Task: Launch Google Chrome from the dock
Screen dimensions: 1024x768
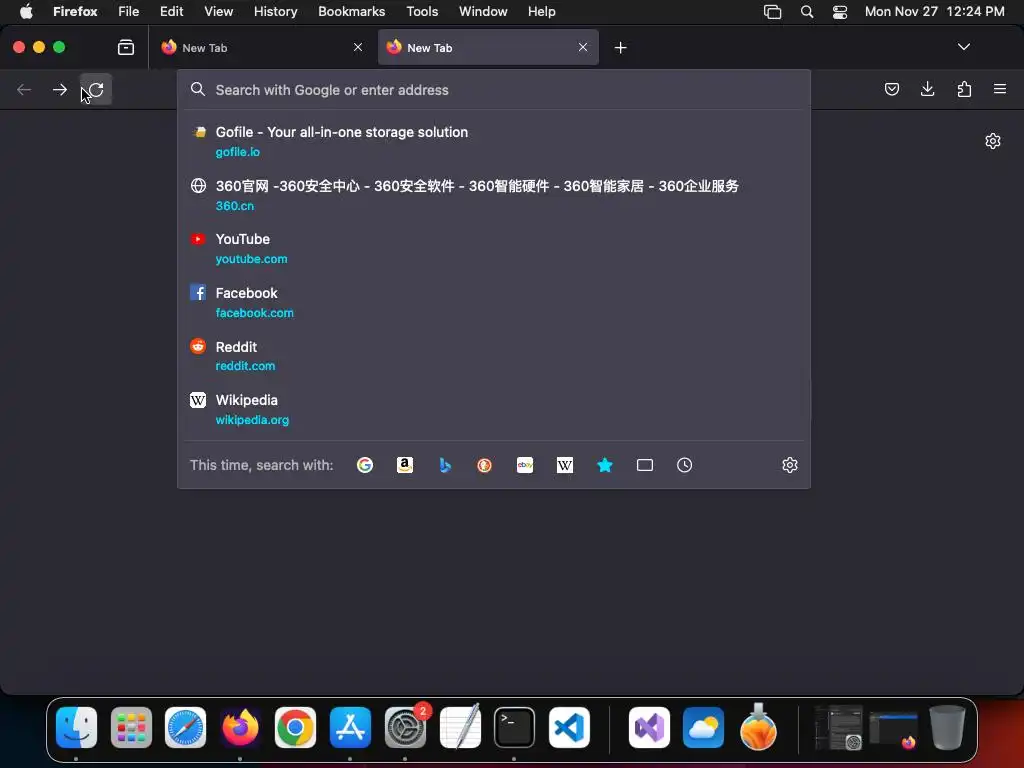Action: point(295,727)
